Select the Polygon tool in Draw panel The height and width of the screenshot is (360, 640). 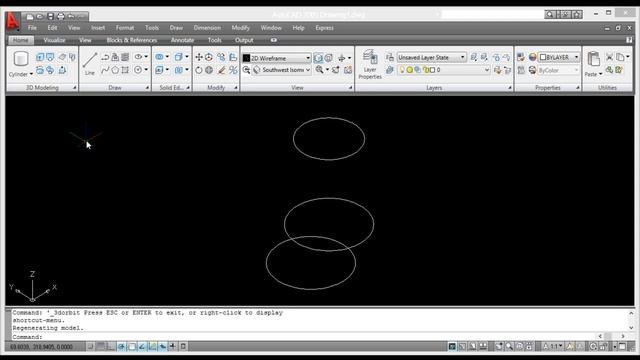(x=115, y=70)
